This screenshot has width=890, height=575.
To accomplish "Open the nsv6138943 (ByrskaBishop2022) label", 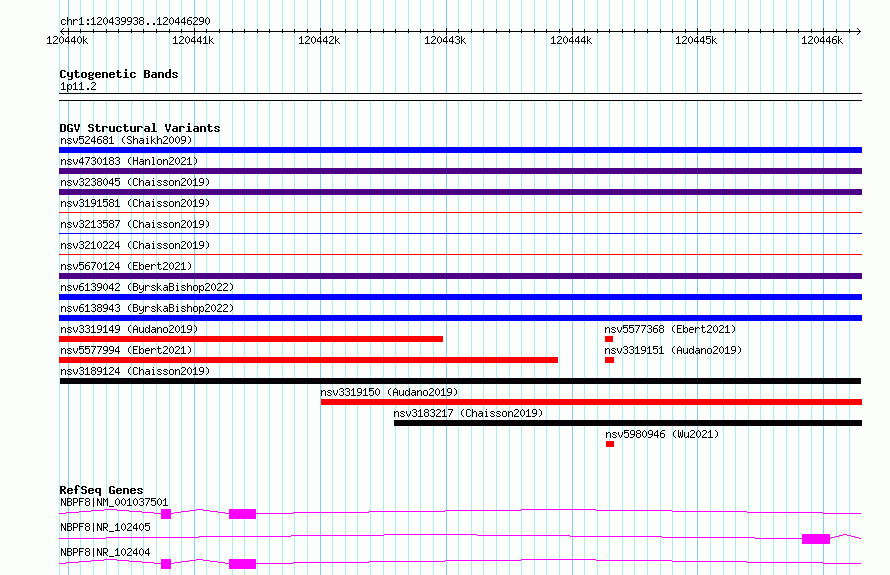I will [147, 308].
